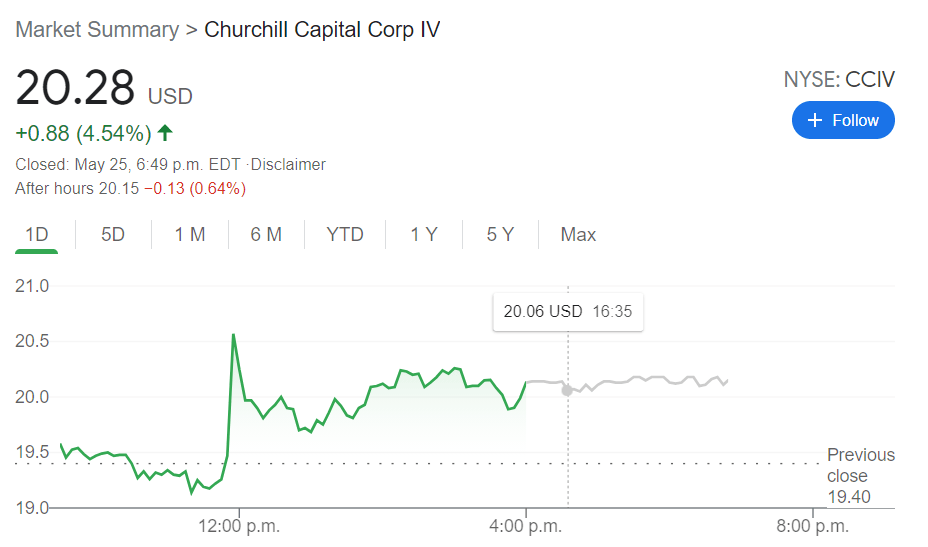Open the Disclaimer link
This screenshot has height=547, width=928.
(290, 164)
